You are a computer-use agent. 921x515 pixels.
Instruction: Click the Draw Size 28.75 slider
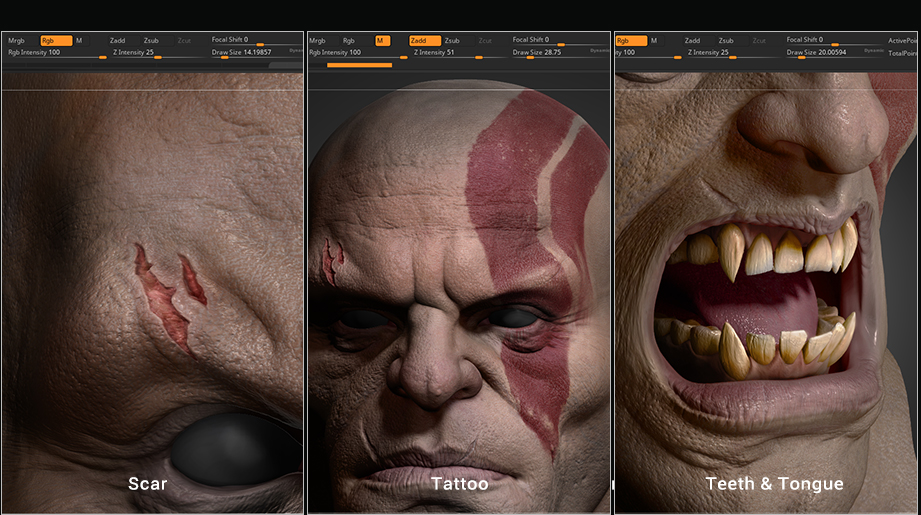(x=537, y=52)
